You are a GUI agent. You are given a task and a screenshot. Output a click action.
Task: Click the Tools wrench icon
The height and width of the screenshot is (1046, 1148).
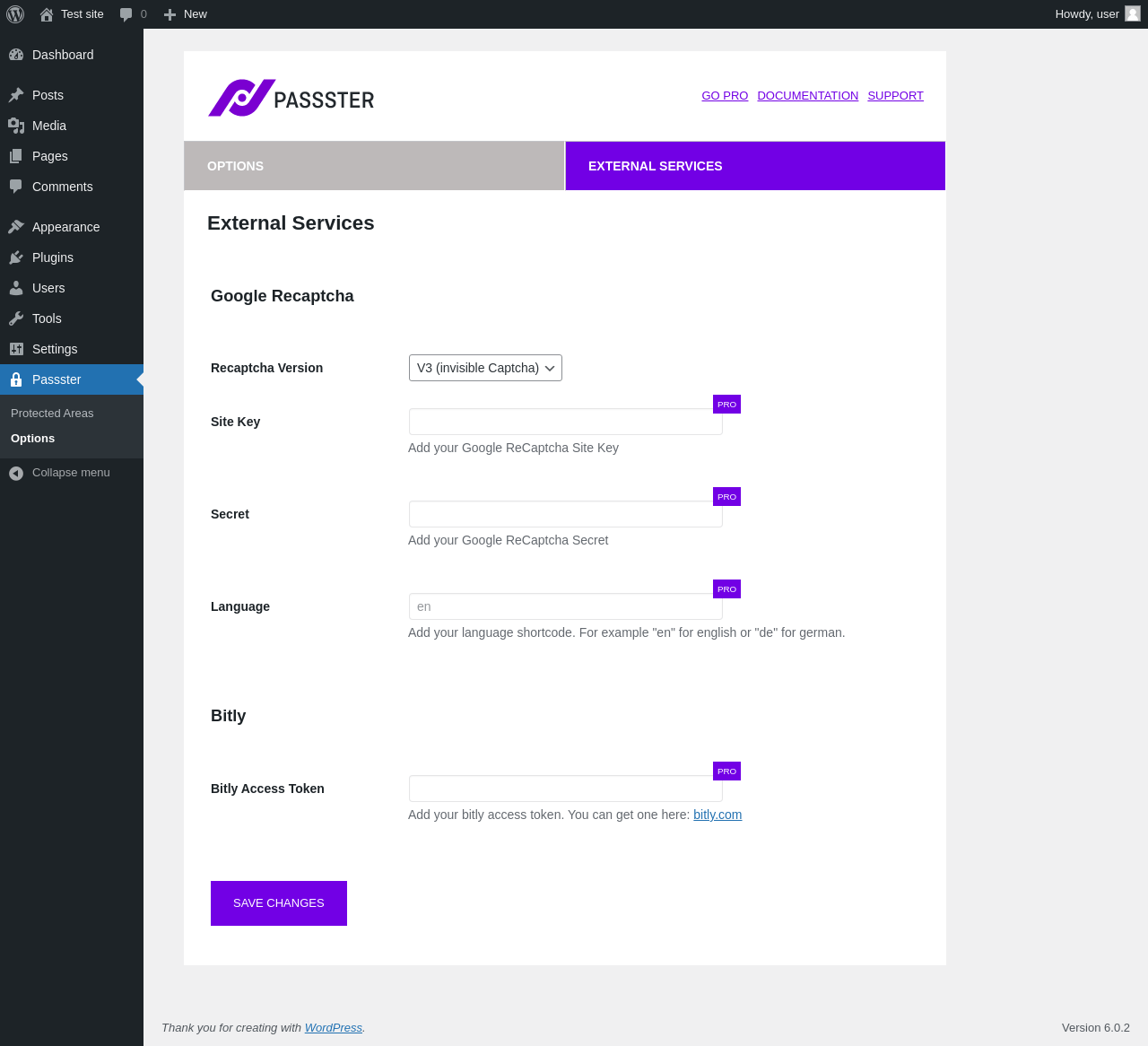16,318
